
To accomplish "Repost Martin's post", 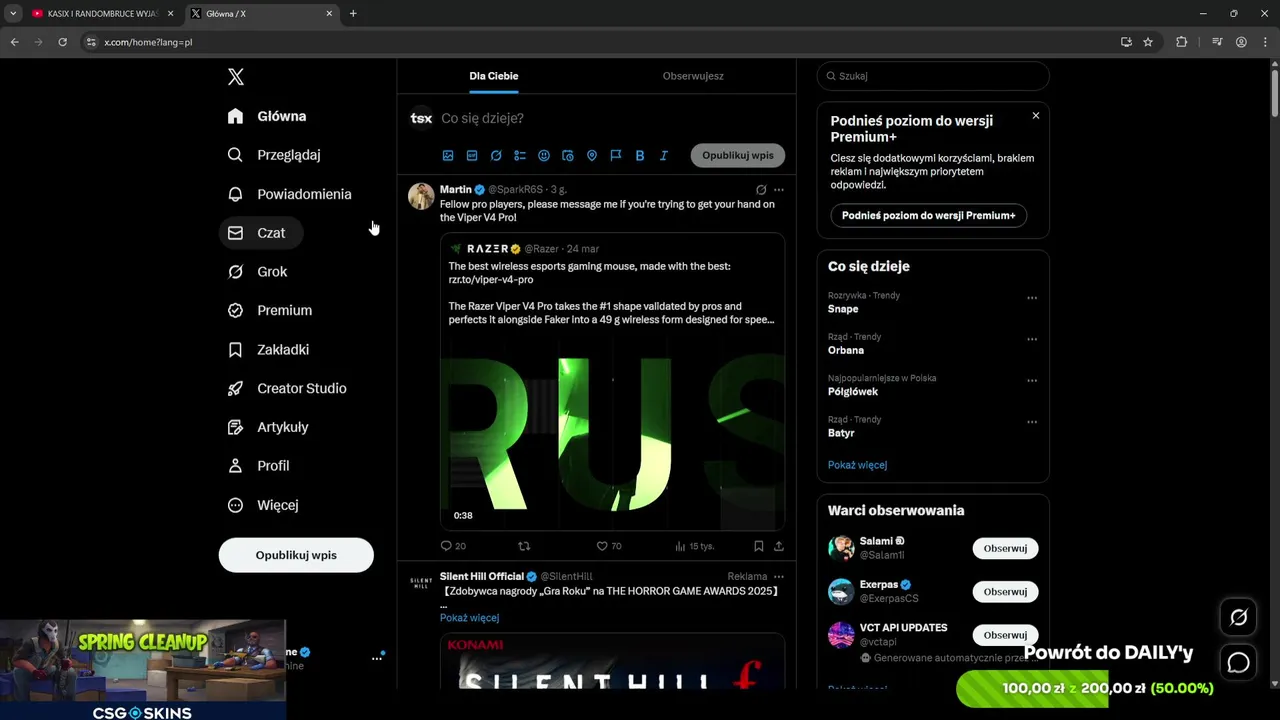I will coord(524,546).
